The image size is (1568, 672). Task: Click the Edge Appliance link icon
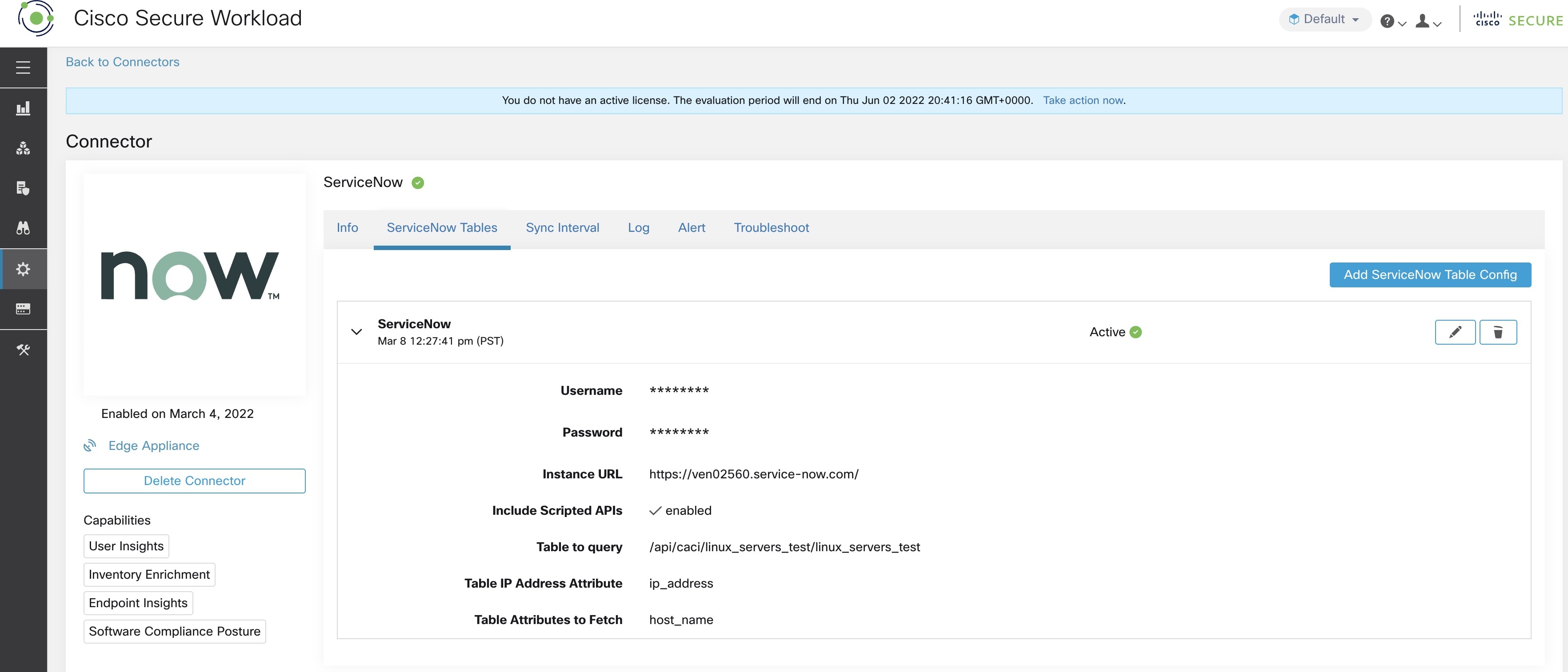pos(90,446)
